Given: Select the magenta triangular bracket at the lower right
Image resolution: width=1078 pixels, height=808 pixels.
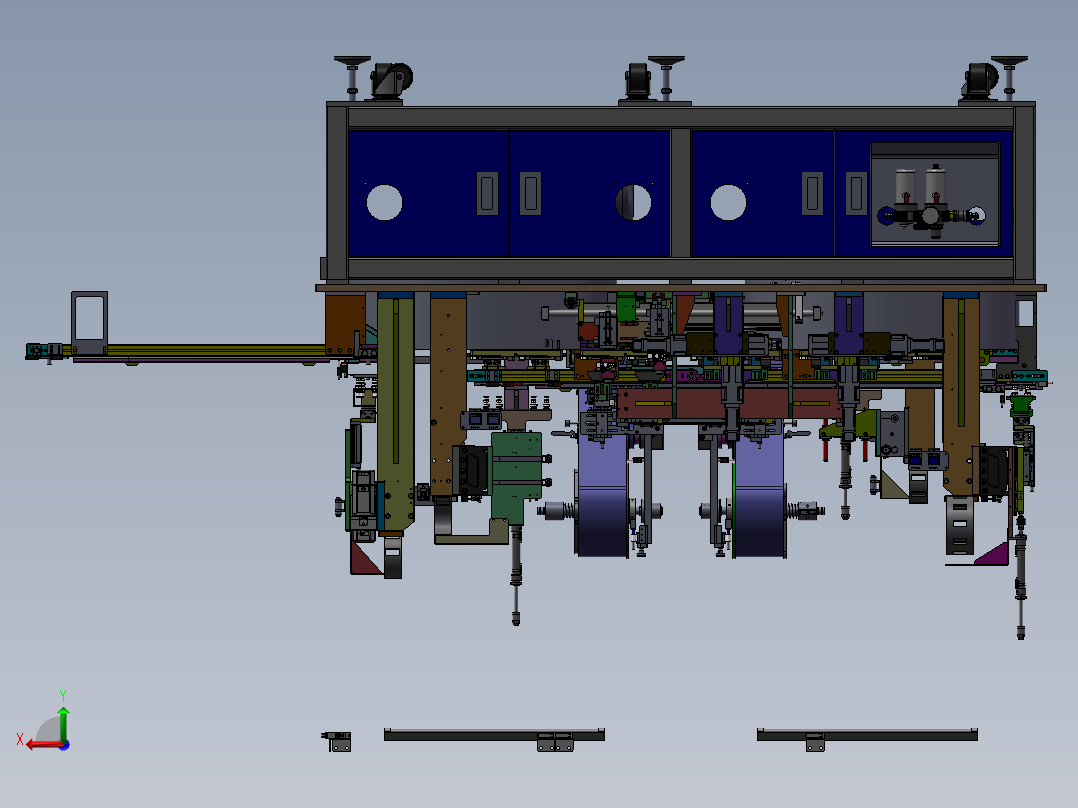Looking at the screenshot, I should click(x=992, y=554).
